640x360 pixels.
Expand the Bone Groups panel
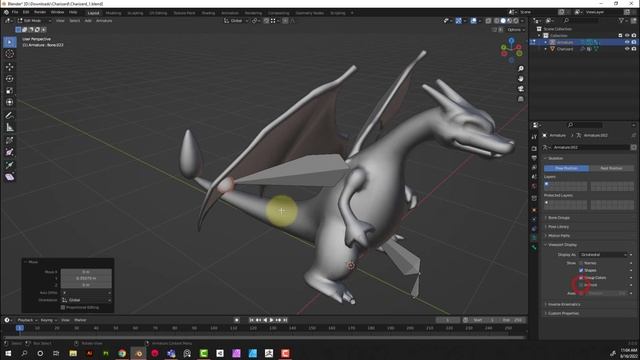point(558,218)
